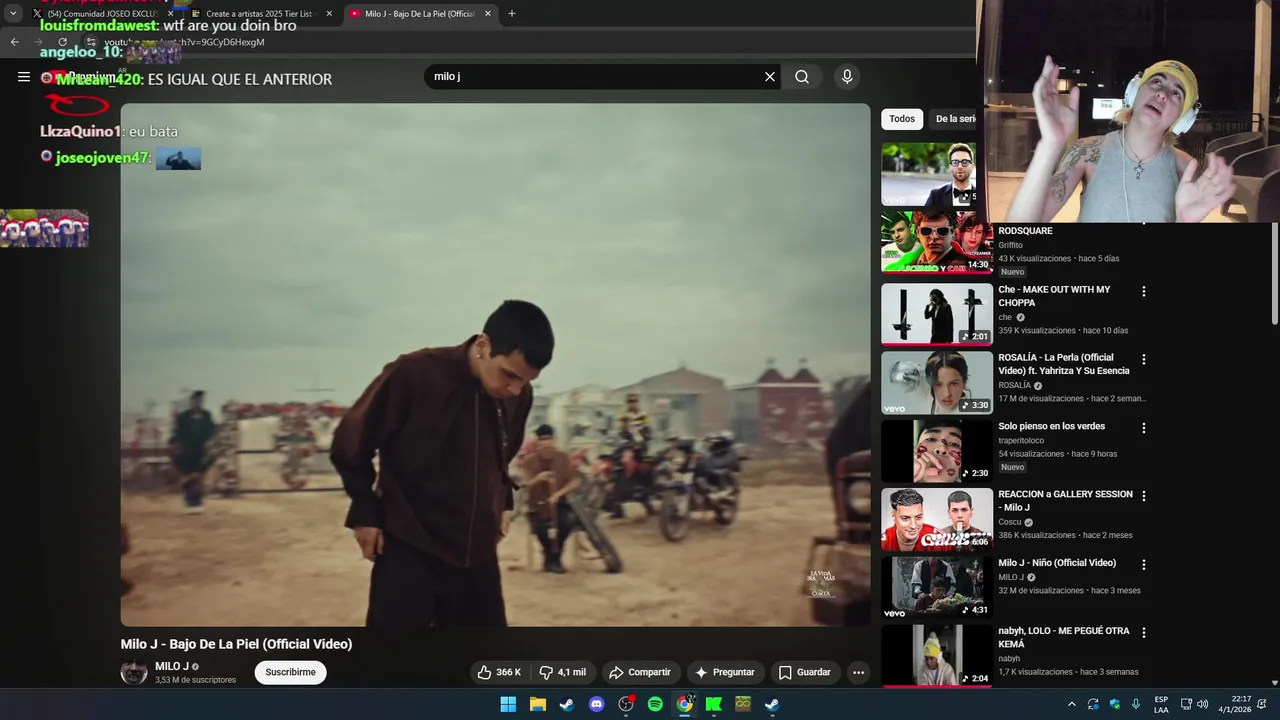Click the browser address bar URL
1280x720 pixels.
[x=184, y=42]
